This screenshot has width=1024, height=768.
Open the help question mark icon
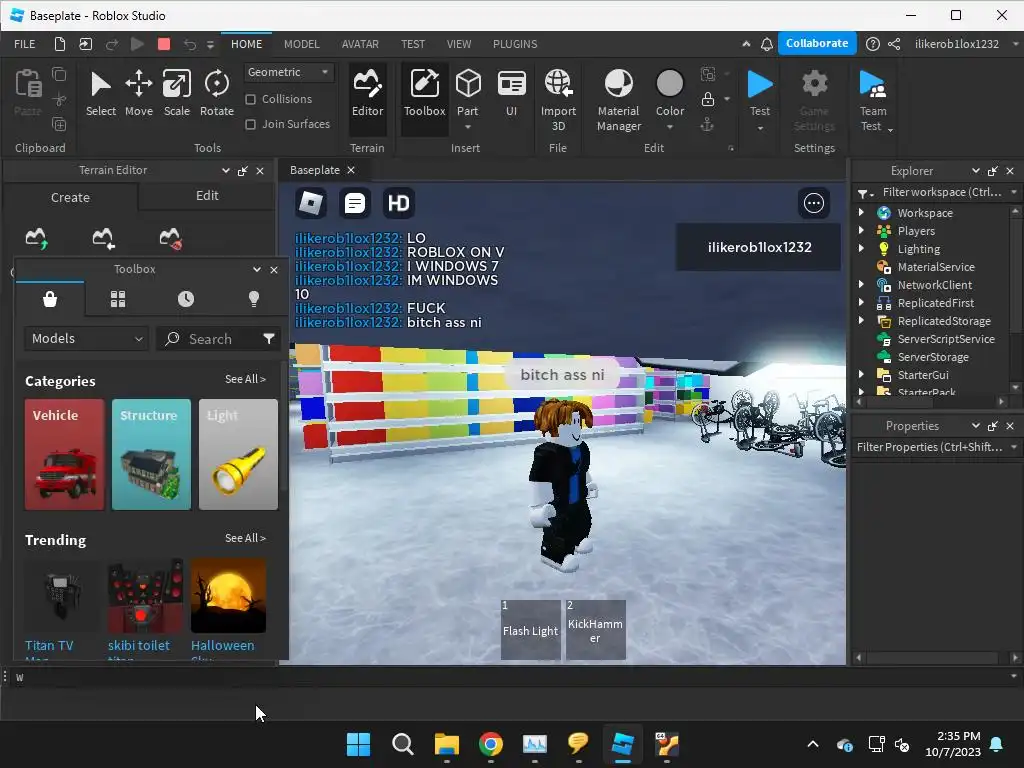(872, 44)
